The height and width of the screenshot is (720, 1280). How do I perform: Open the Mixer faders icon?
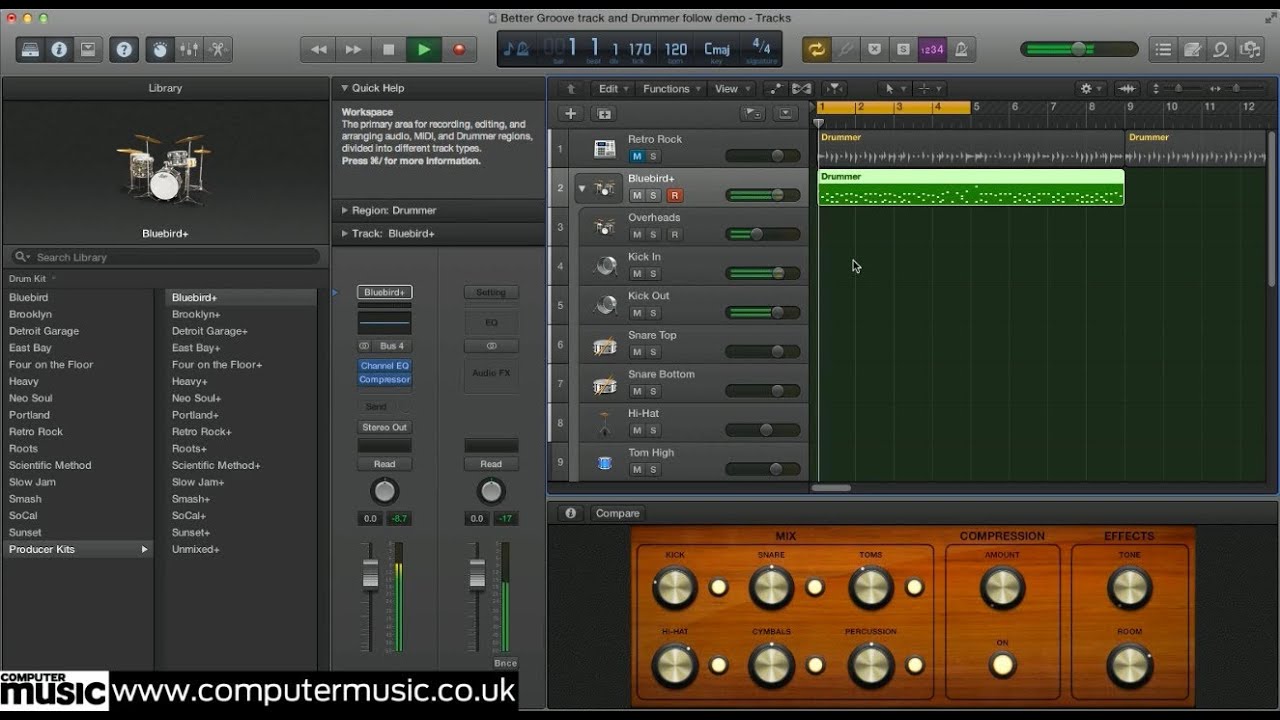click(x=188, y=49)
